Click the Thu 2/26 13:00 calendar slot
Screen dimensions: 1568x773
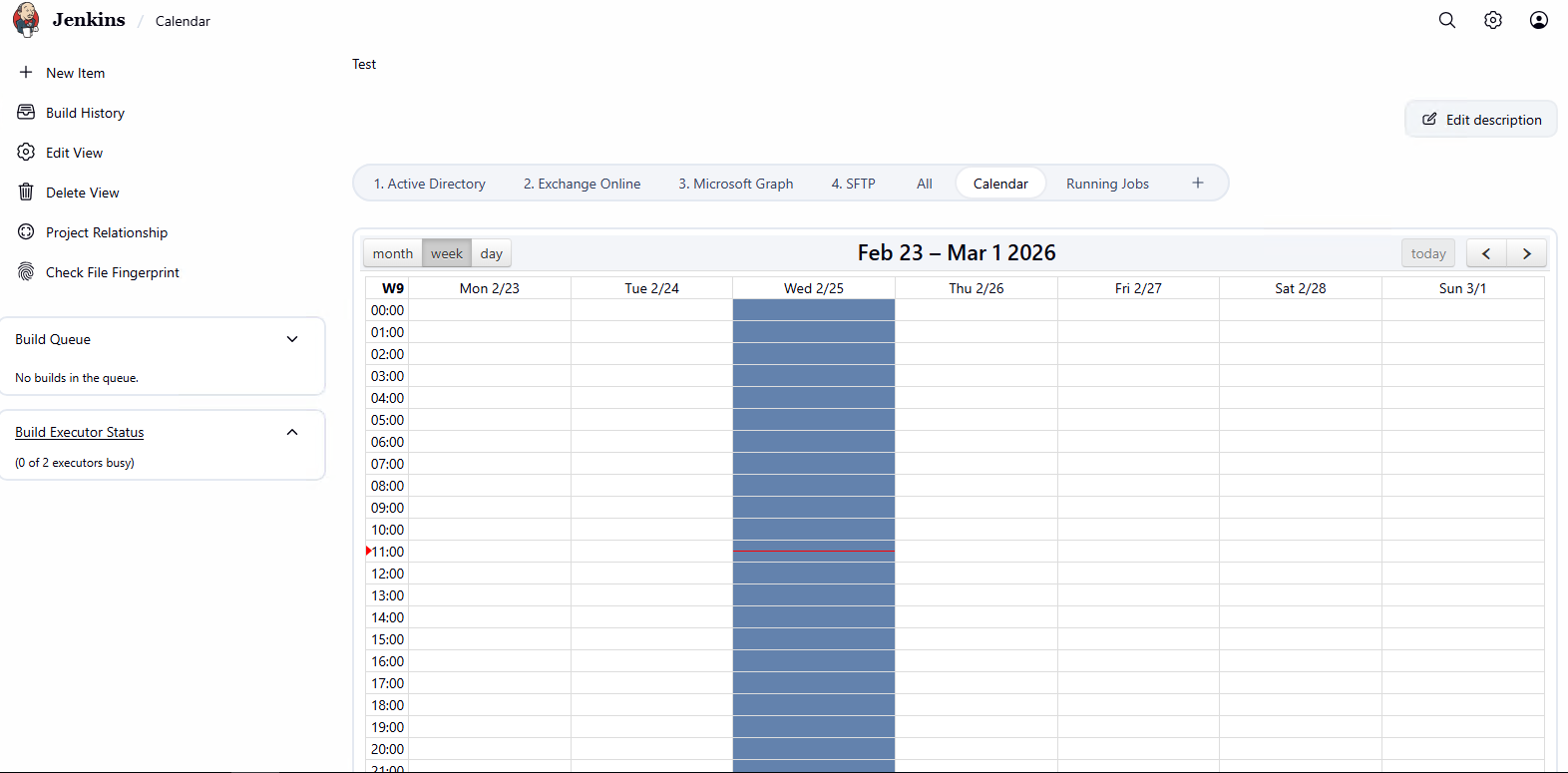[976, 595]
